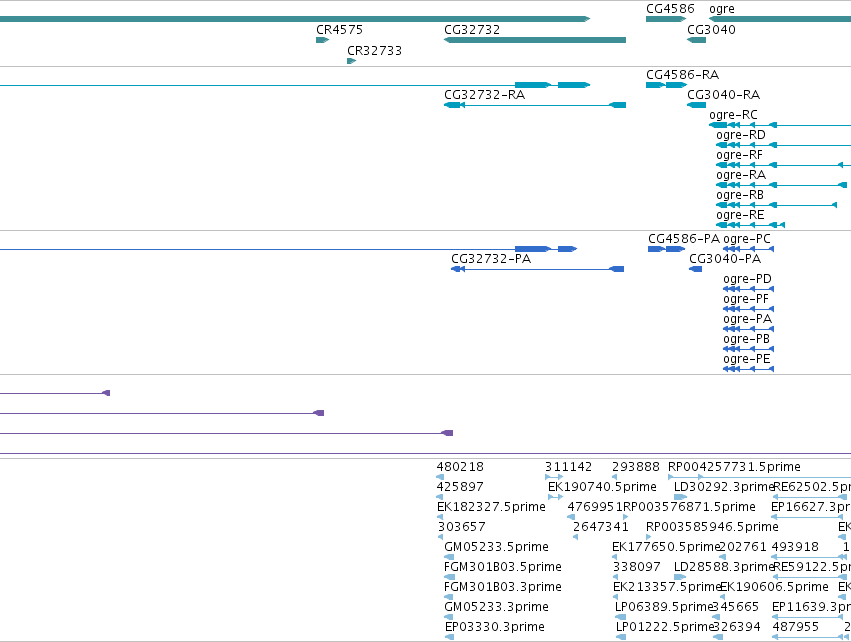Image resolution: width=851 pixels, height=642 pixels.
Task: Select the ogre gene label
Action: point(721,9)
